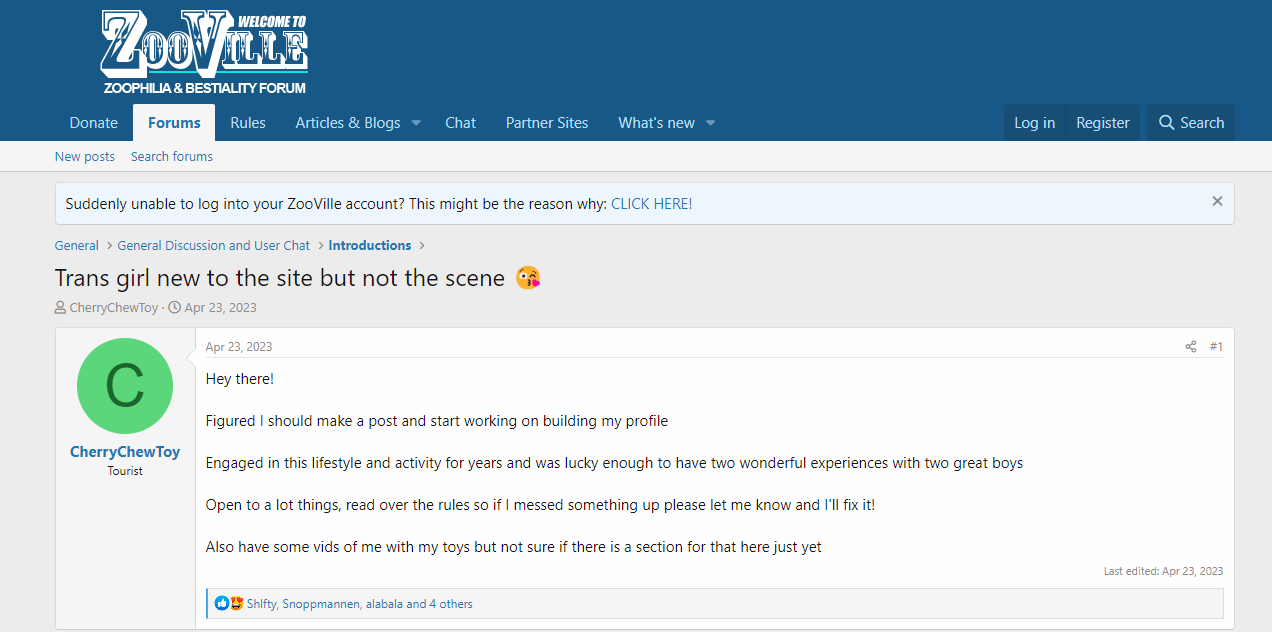Click the user icon beside thread author name
The height and width of the screenshot is (632, 1272).
point(60,308)
